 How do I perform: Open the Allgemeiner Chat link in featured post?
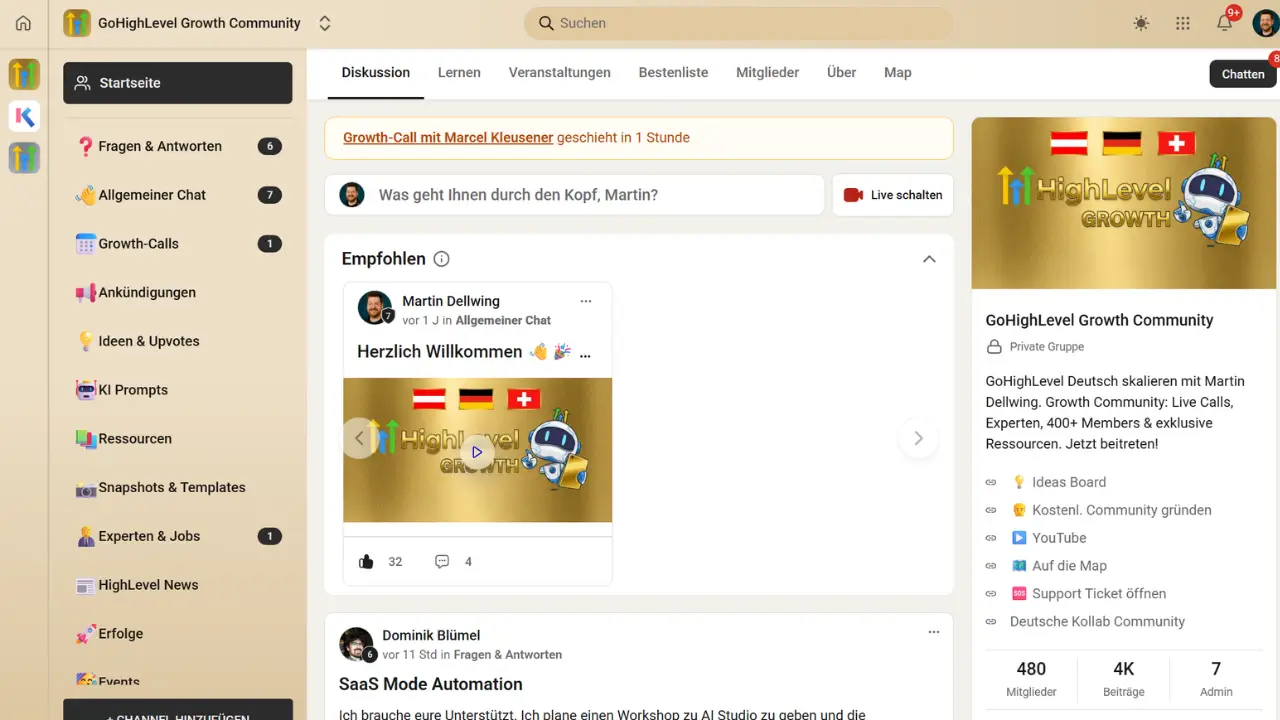503,320
